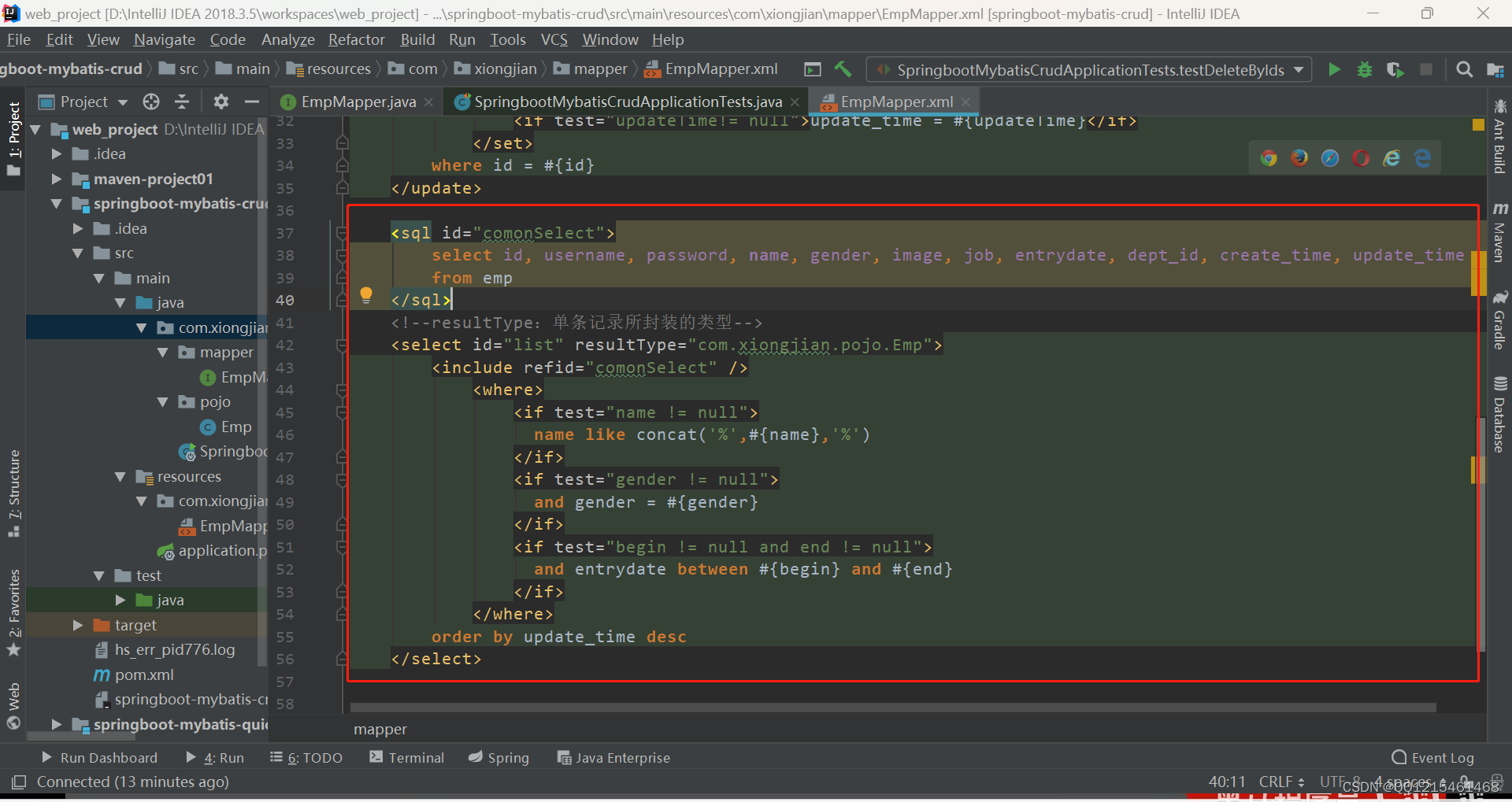Open in Edge browser icon

tap(1423, 158)
